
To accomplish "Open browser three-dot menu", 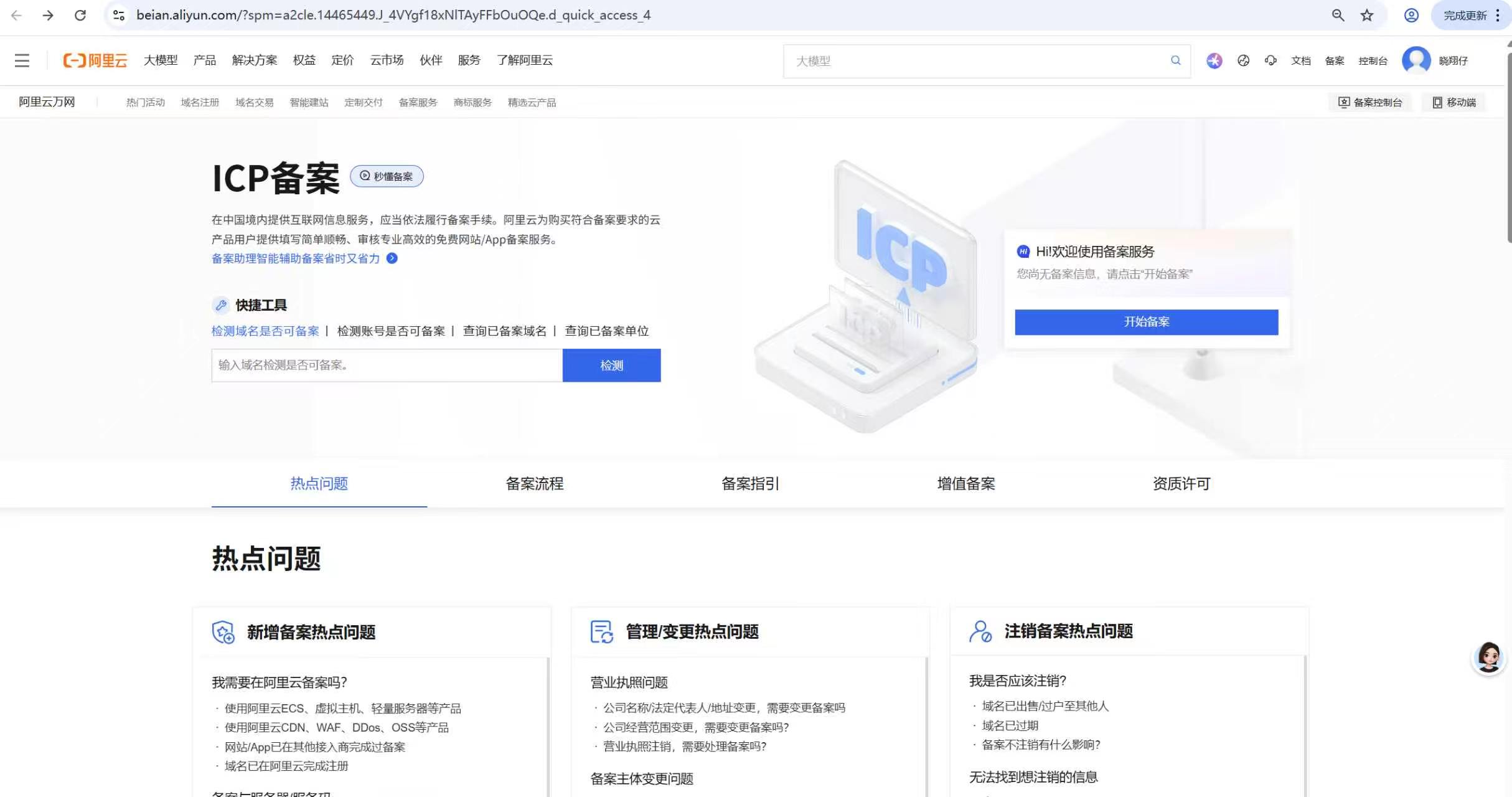I will pos(1498,15).
